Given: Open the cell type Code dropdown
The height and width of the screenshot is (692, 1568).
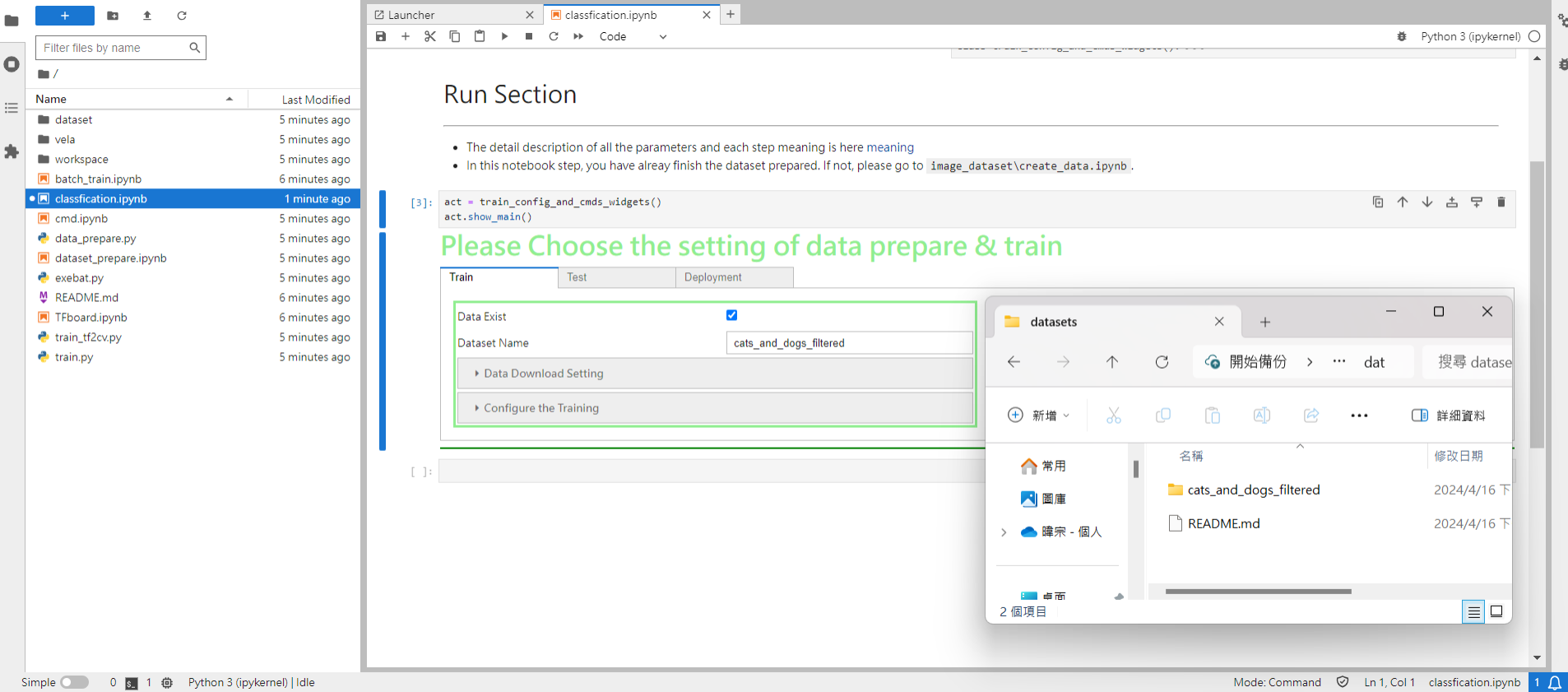Looking at the screenshot, I should [632, 36].
